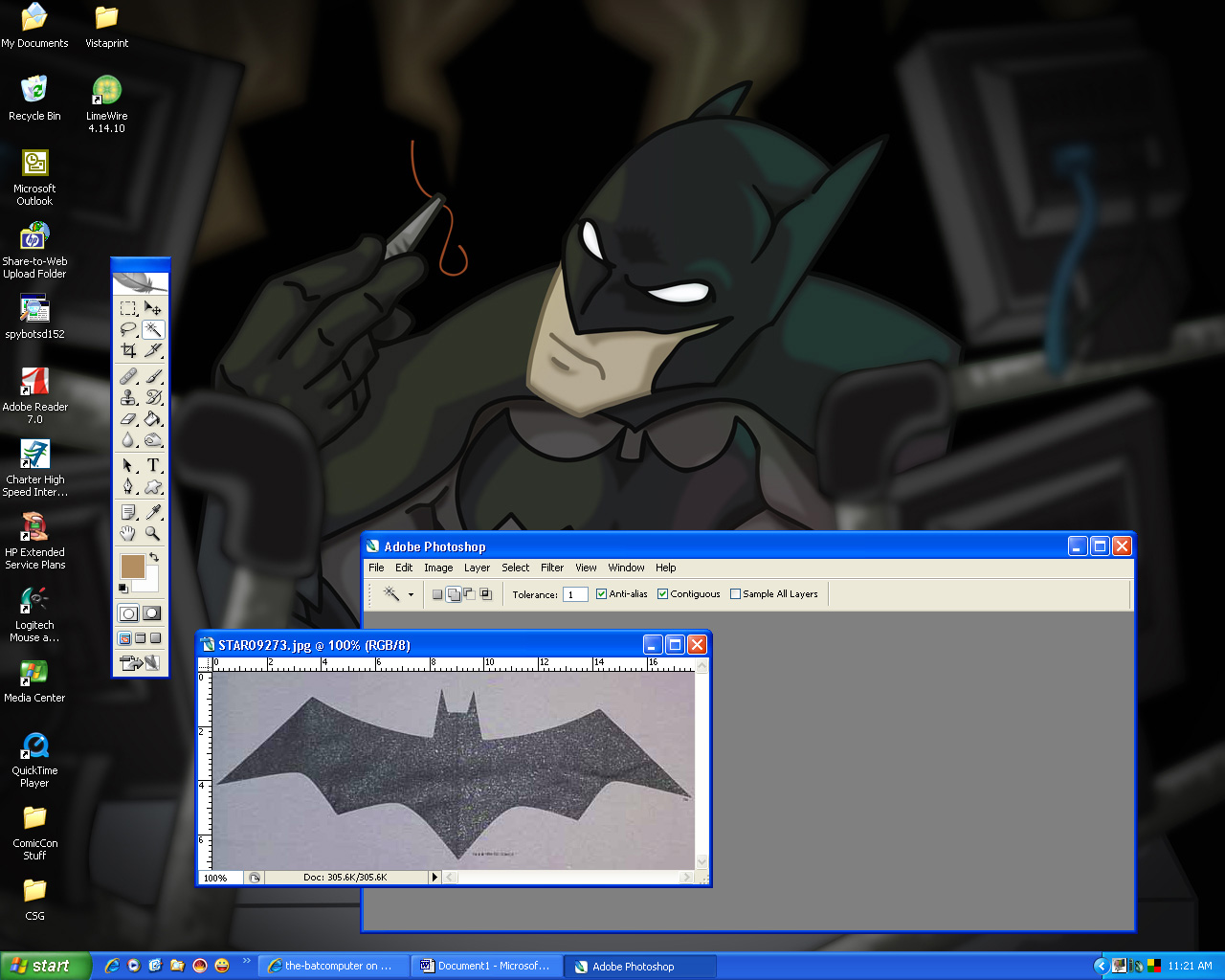Select the Crop tool
Viewport: 1225px width, 980px height.
128,350
